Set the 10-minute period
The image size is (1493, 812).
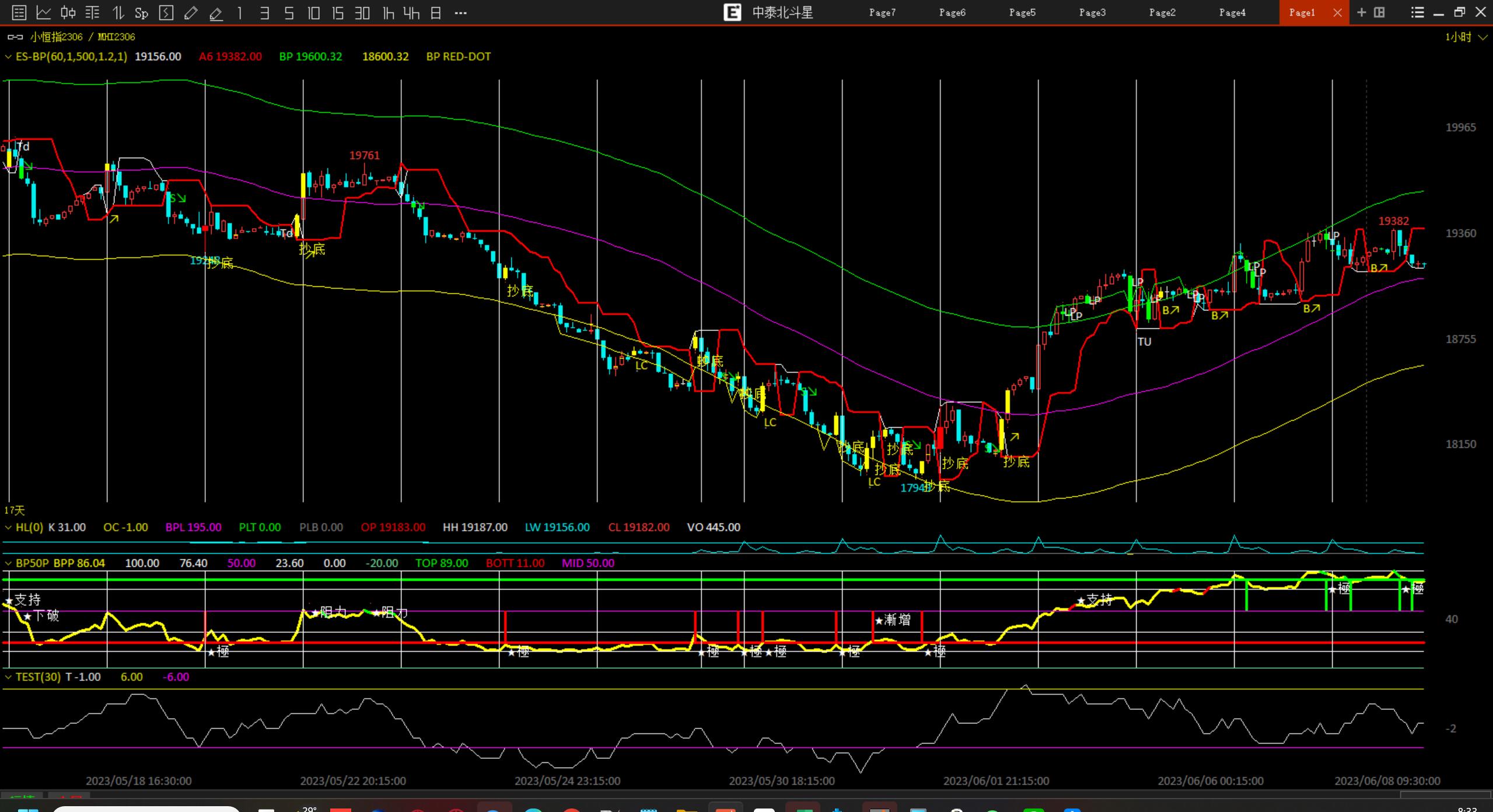[x=313, y=13]
